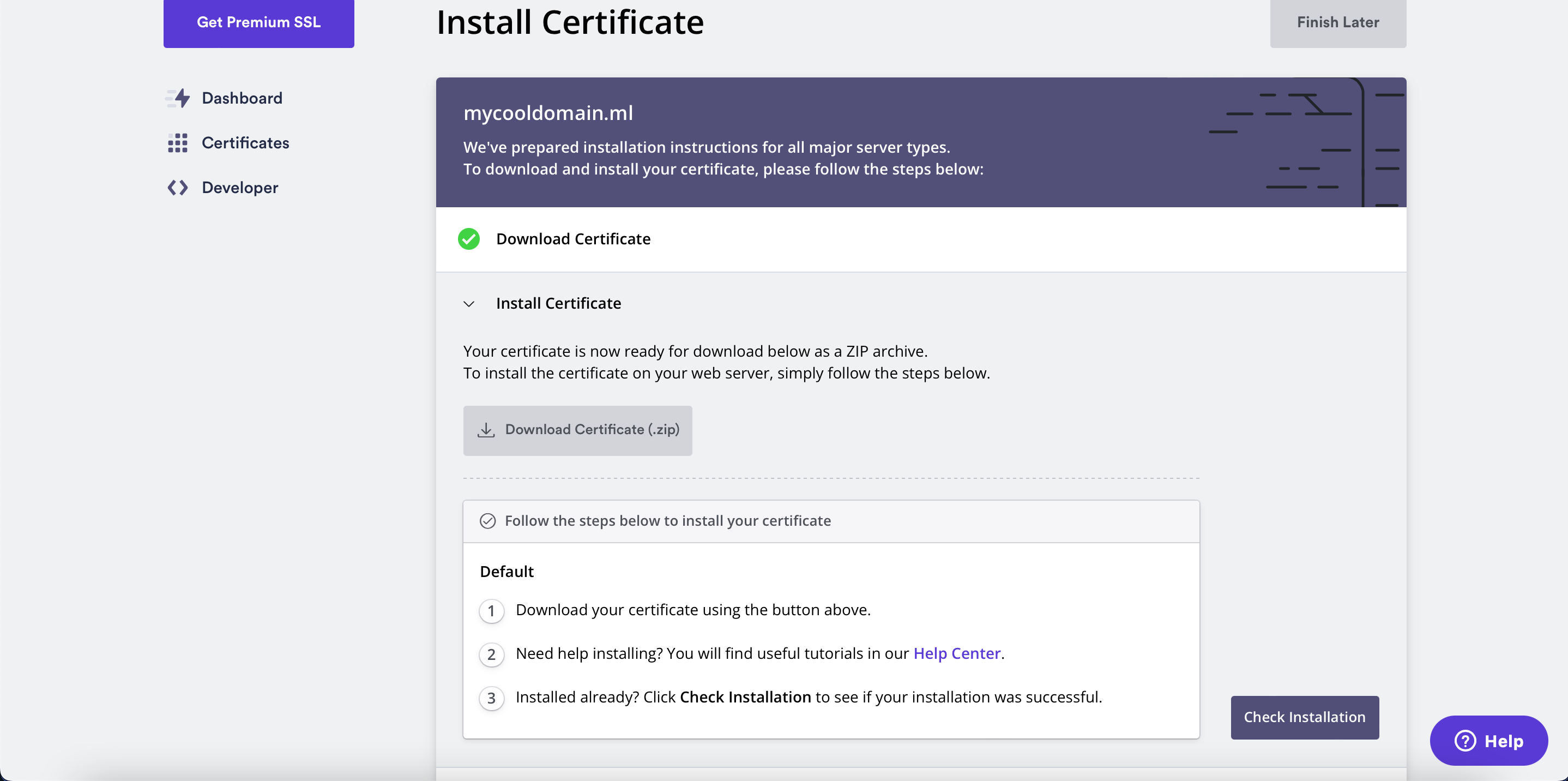Click 'We've prepared installation instructions' banner text
The image size is (1568, 781).
click(706, 147)
